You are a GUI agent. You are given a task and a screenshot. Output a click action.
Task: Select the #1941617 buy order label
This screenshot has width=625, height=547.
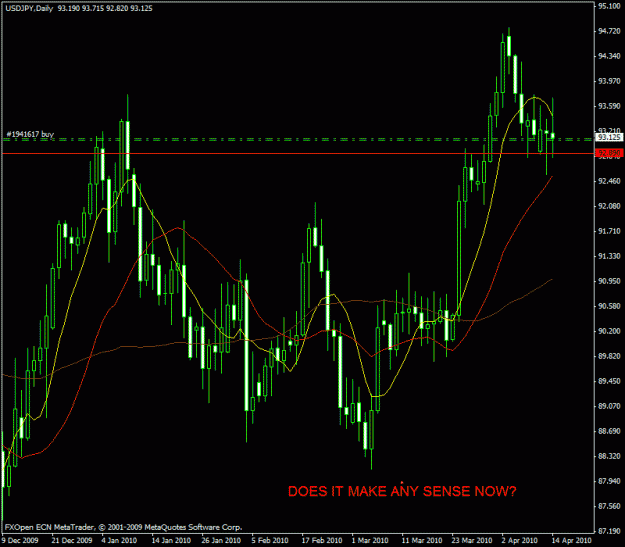point(30,134)
